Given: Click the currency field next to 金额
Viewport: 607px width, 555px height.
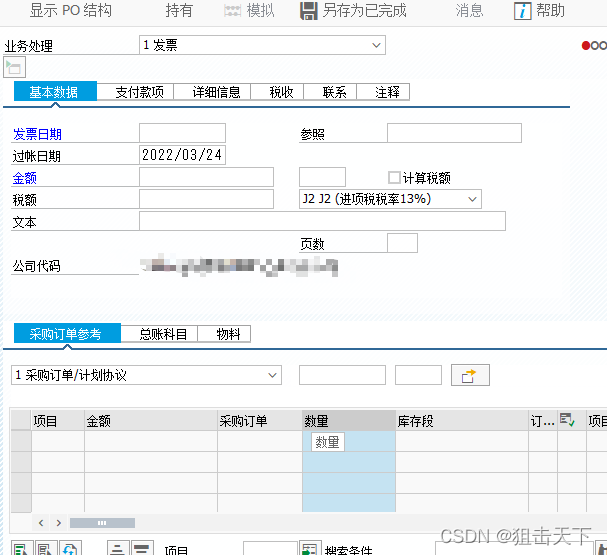Looking at the screenshot, I should 322,177.
